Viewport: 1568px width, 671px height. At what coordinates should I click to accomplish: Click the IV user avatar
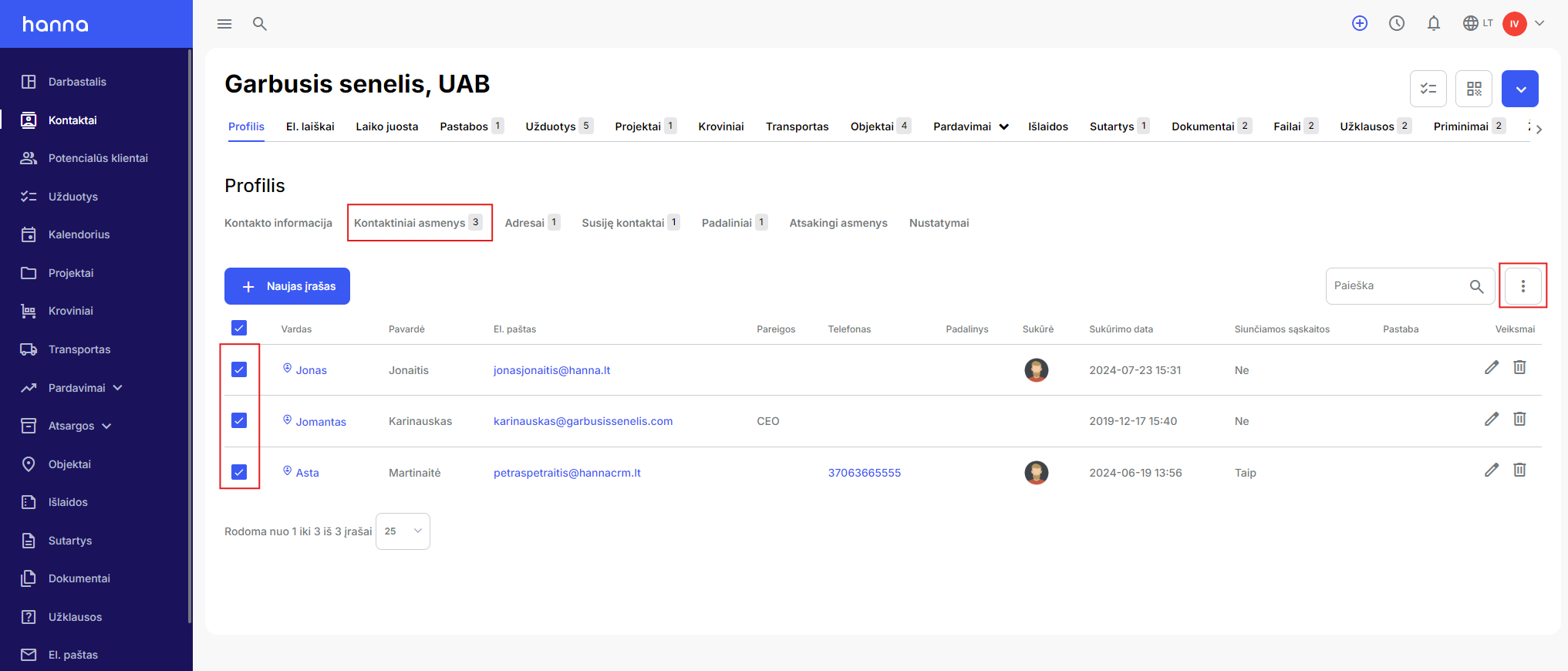click(x=1515, y=24)
